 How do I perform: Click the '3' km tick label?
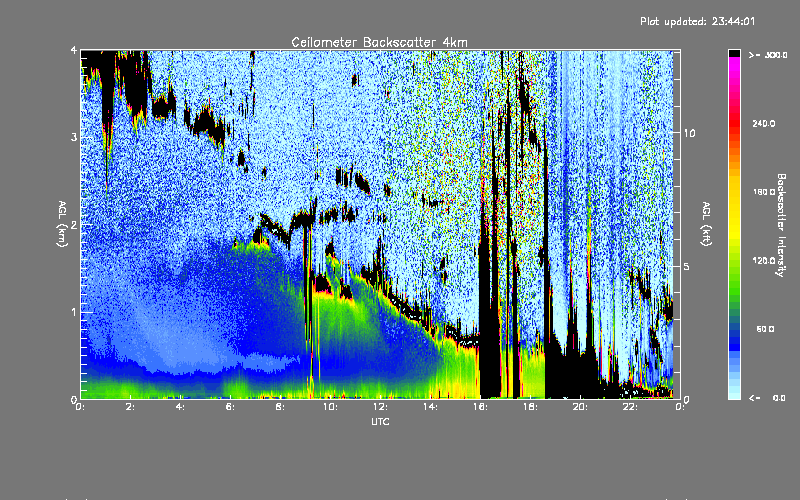pyautogui.click(x=74, y=138)
